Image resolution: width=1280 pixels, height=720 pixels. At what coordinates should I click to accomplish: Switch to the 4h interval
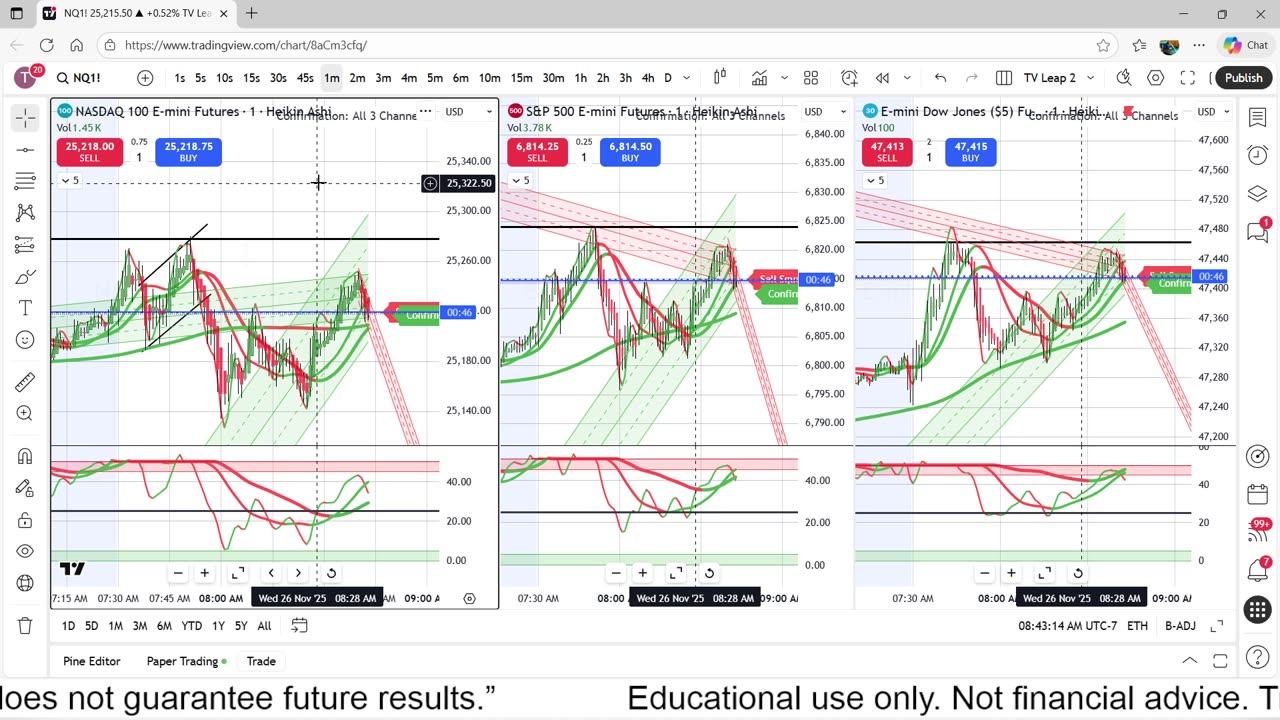click(x=648, y=78)
